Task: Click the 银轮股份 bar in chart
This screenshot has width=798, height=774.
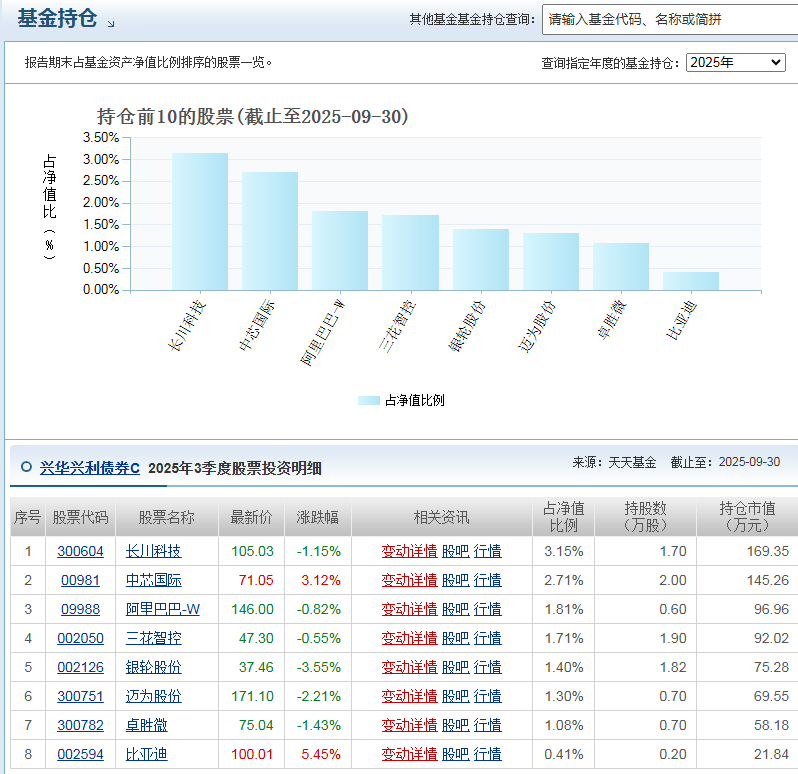Action: (480, 260)
